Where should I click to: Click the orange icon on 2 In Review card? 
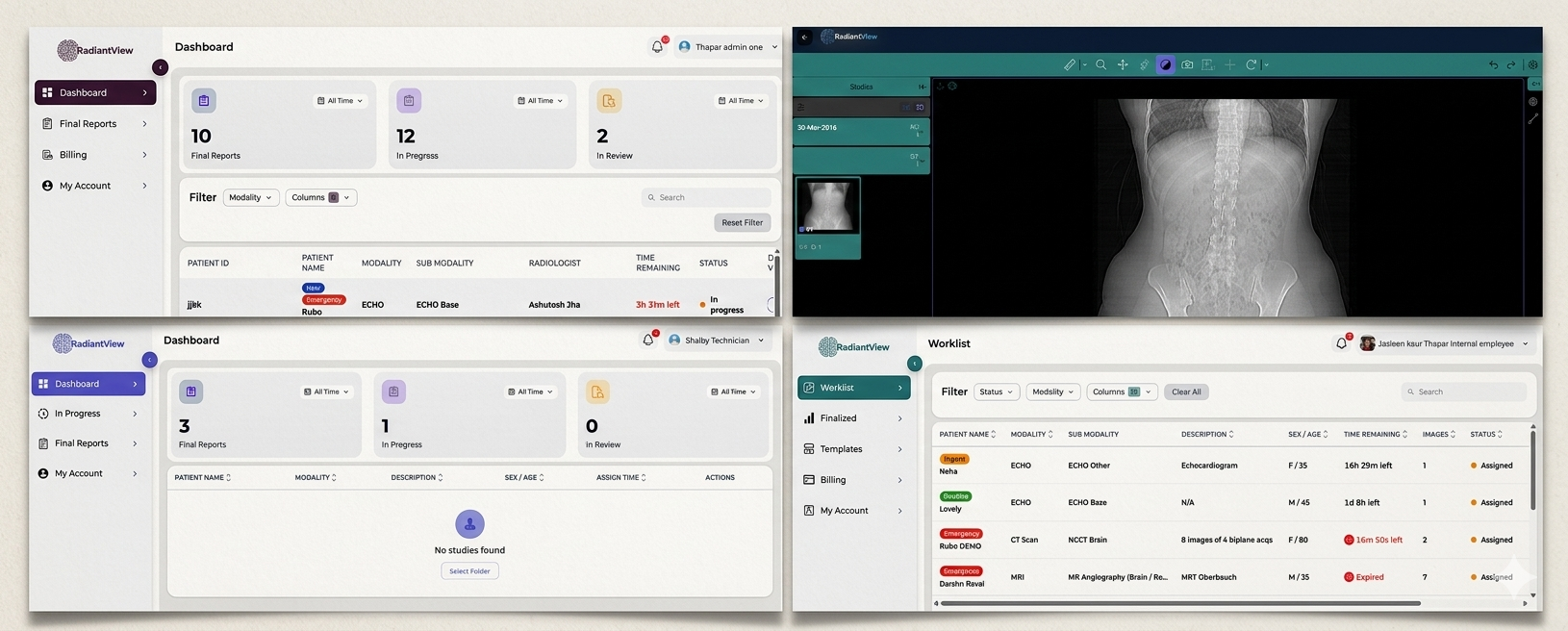coord(609,100)
